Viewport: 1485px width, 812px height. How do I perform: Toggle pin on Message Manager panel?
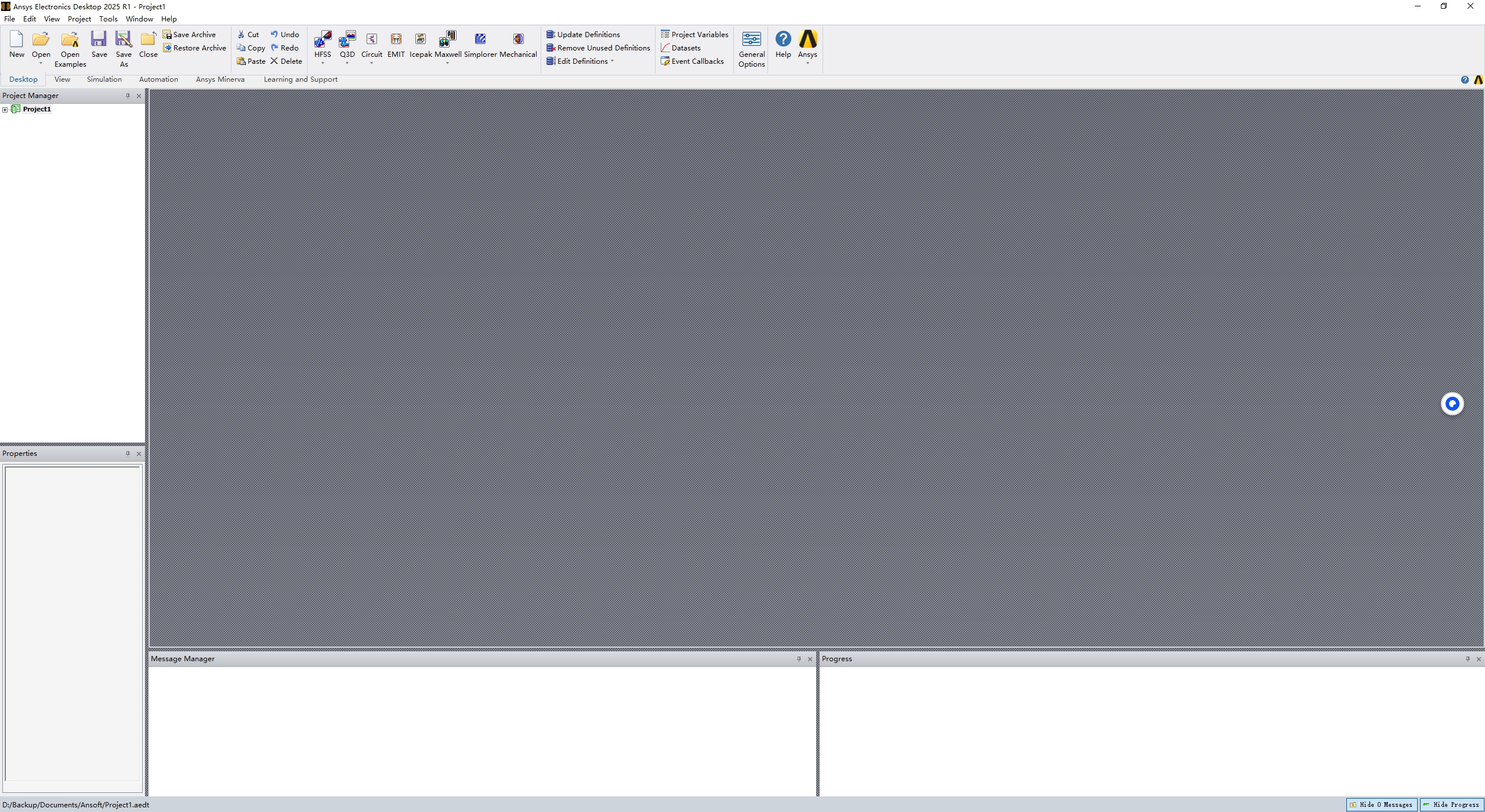click(799, 659)
